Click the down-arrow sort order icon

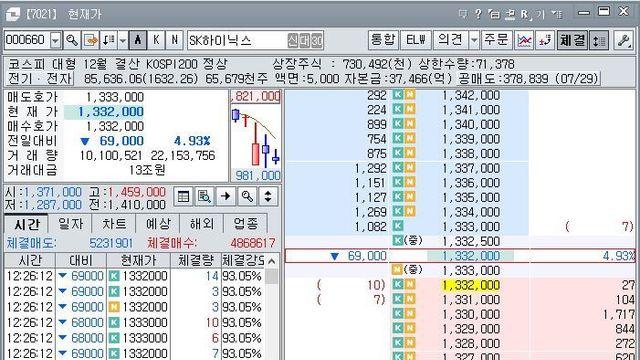point(109,40)
